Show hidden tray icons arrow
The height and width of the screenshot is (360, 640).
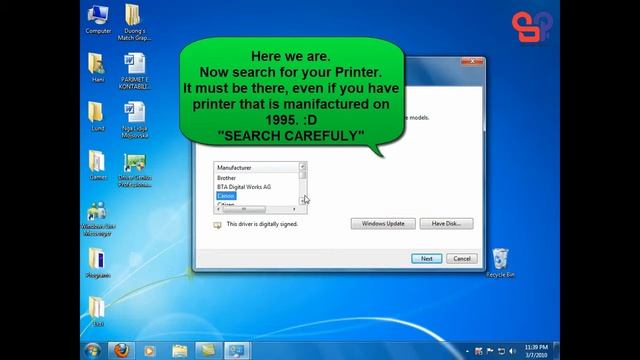467,351
